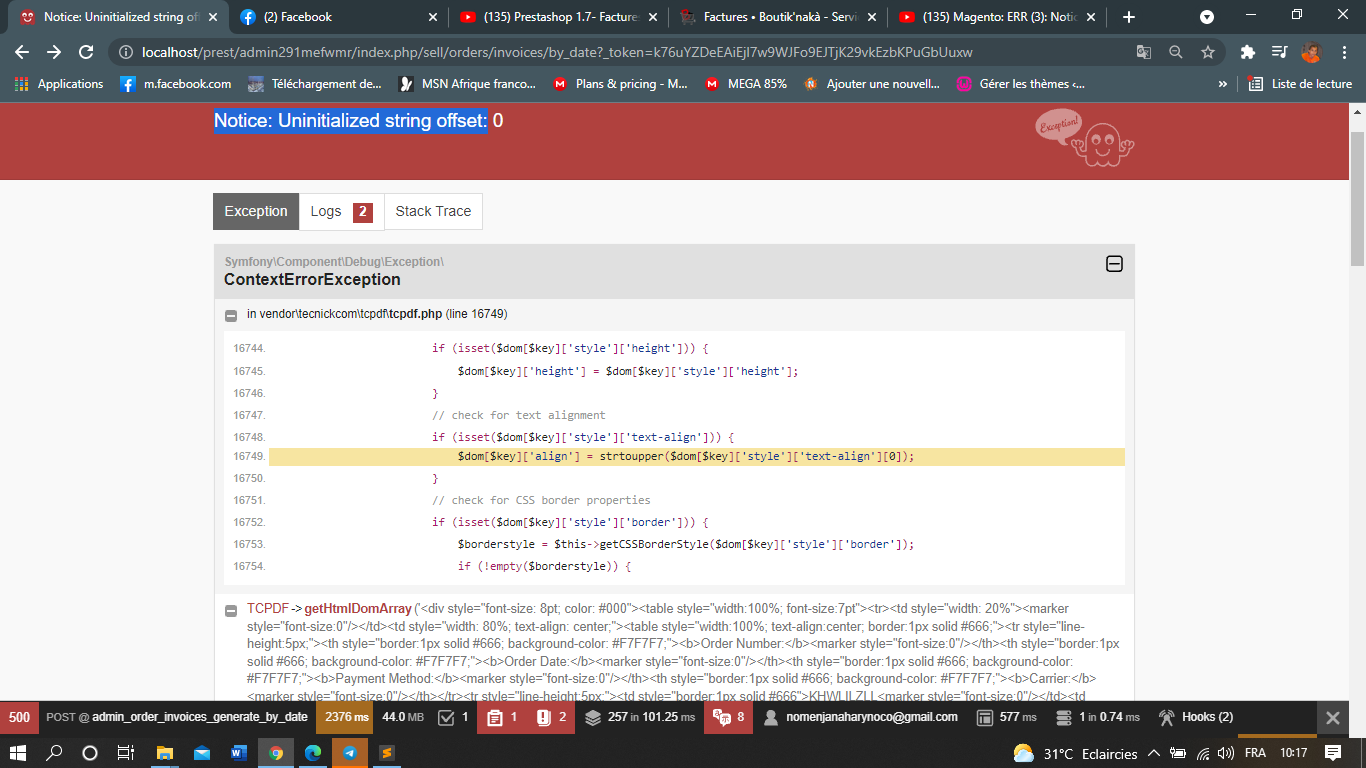Open the Liste de lecture reading list
The width and height of the screenshot is (1366, 768).
click(1300, 84)
